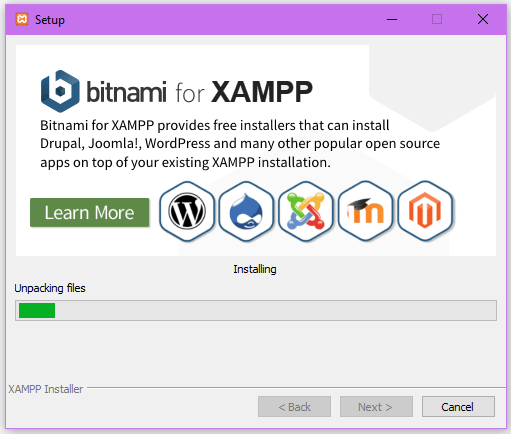Image resolution: width=511 pixels, height=434 pixels.
Task: Click the Moodle graduation cap icon
Action: point(365,211)
